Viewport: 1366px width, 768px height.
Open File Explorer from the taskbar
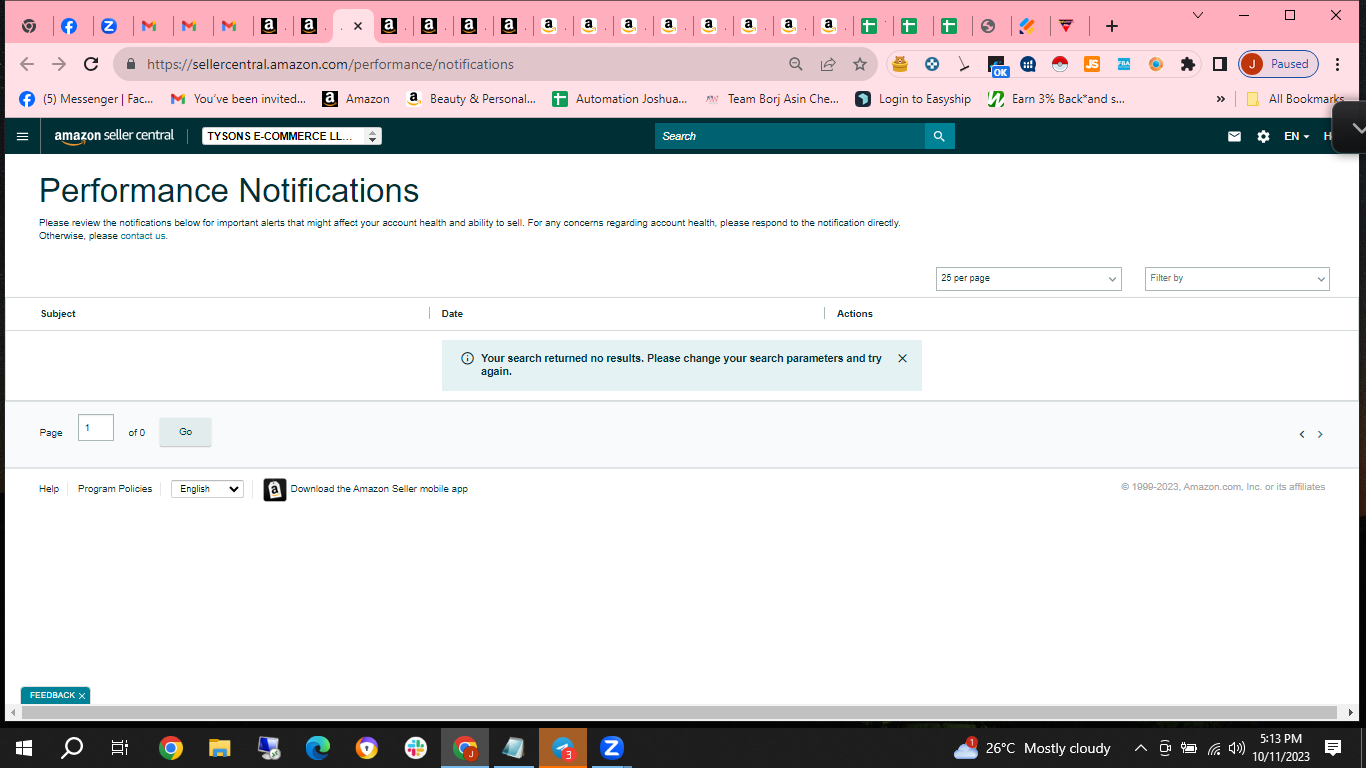(x=220, y=748)
